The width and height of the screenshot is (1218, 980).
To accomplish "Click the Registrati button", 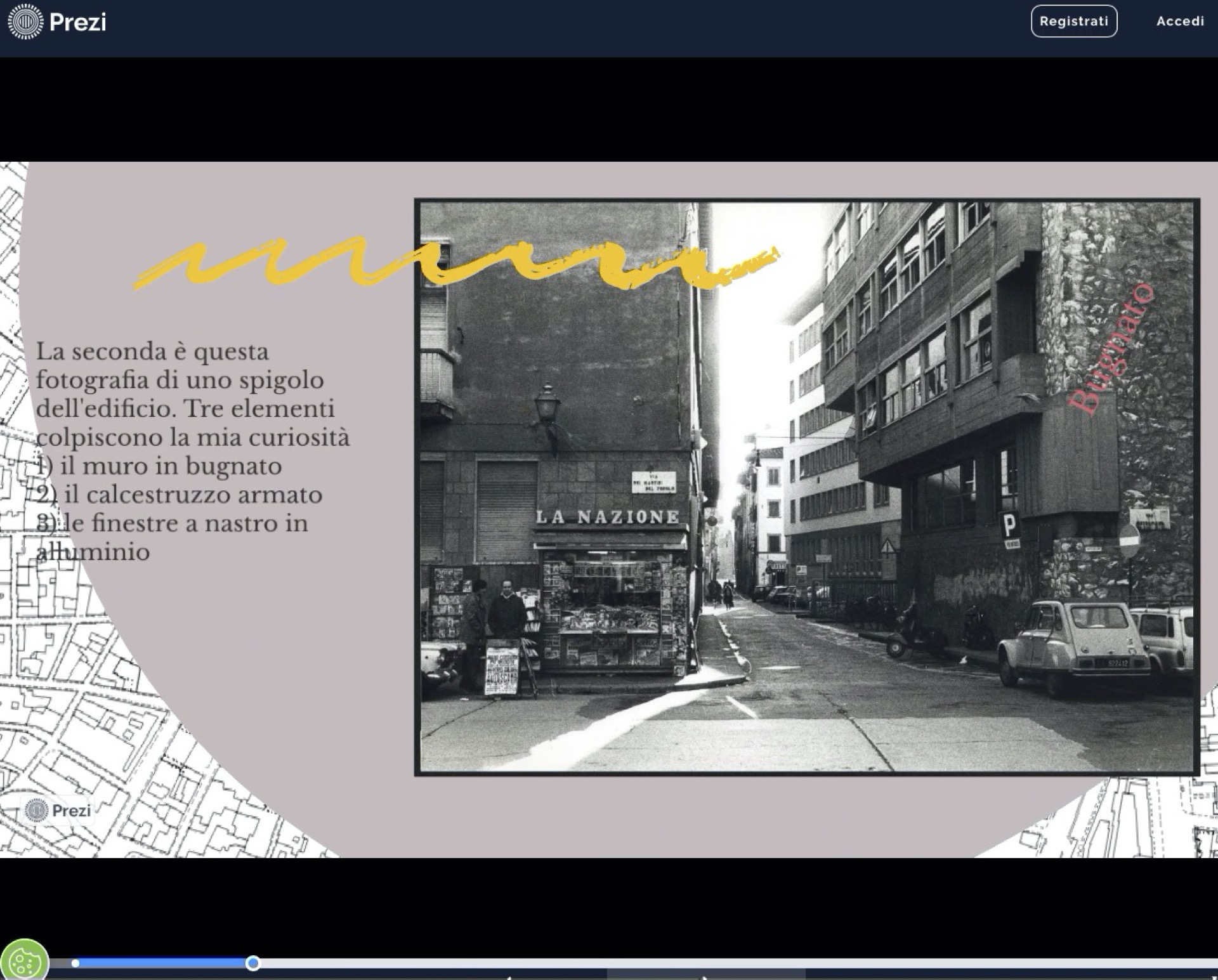I will 1073,21.
